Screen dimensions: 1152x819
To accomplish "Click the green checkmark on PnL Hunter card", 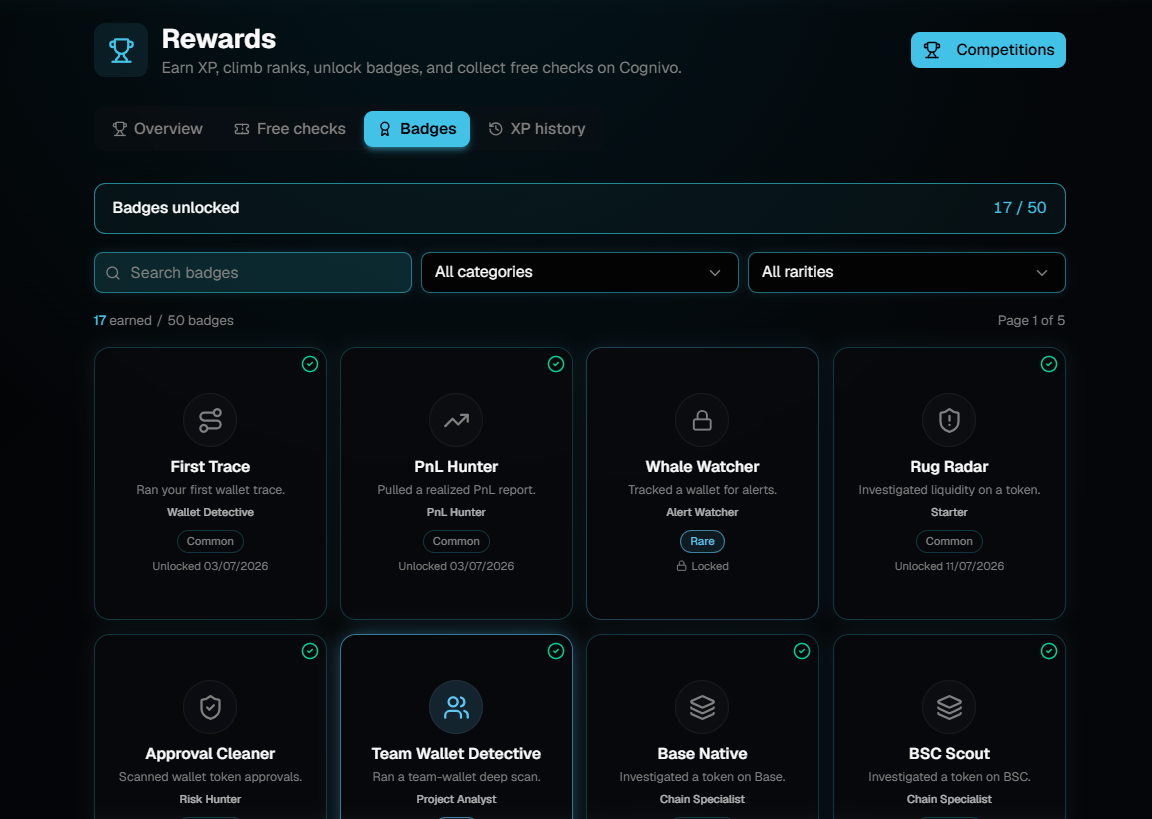I will pyautogui.click(x=556, y=364).
